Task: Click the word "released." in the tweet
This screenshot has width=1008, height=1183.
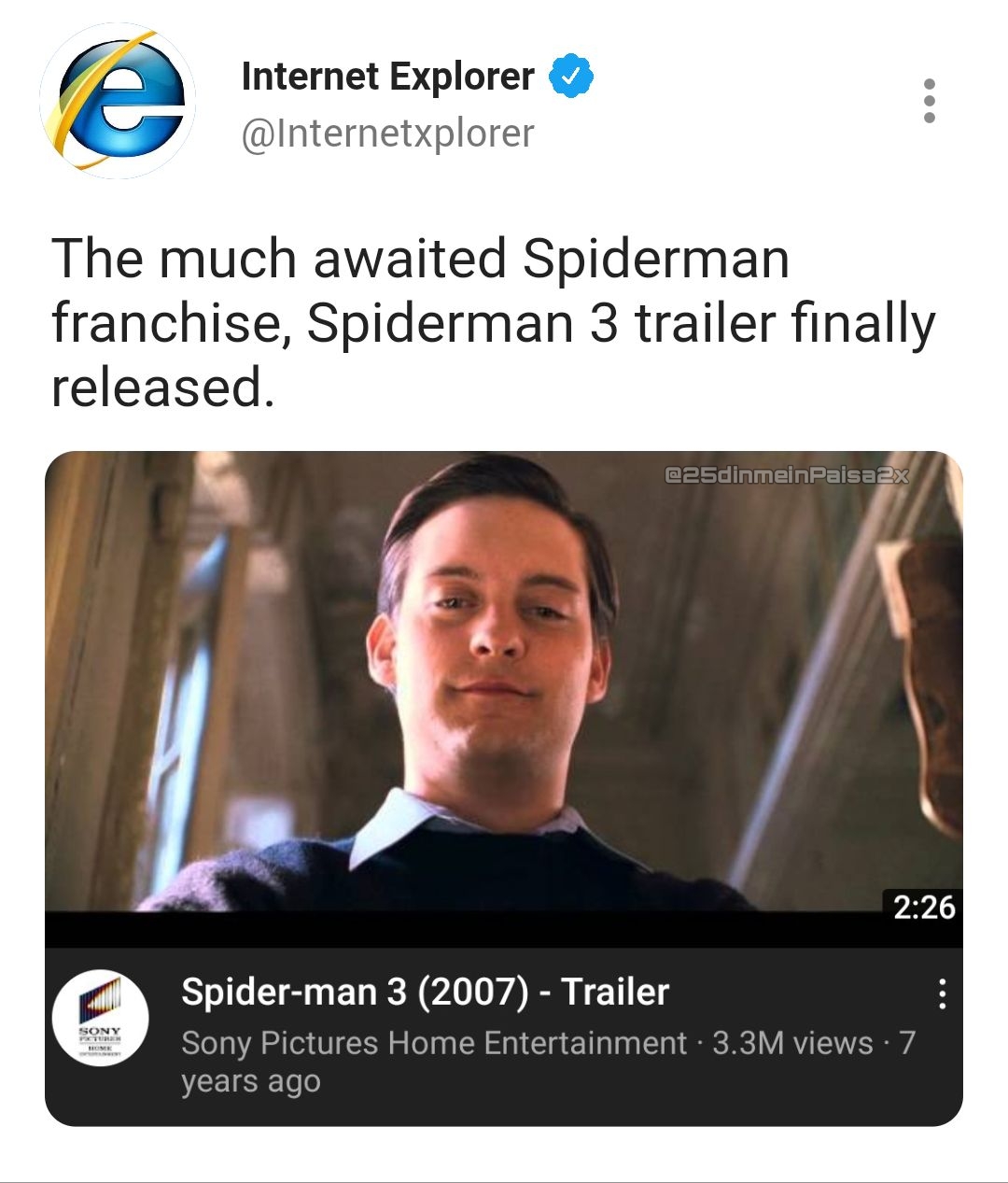Action: (x=162, y=387)
